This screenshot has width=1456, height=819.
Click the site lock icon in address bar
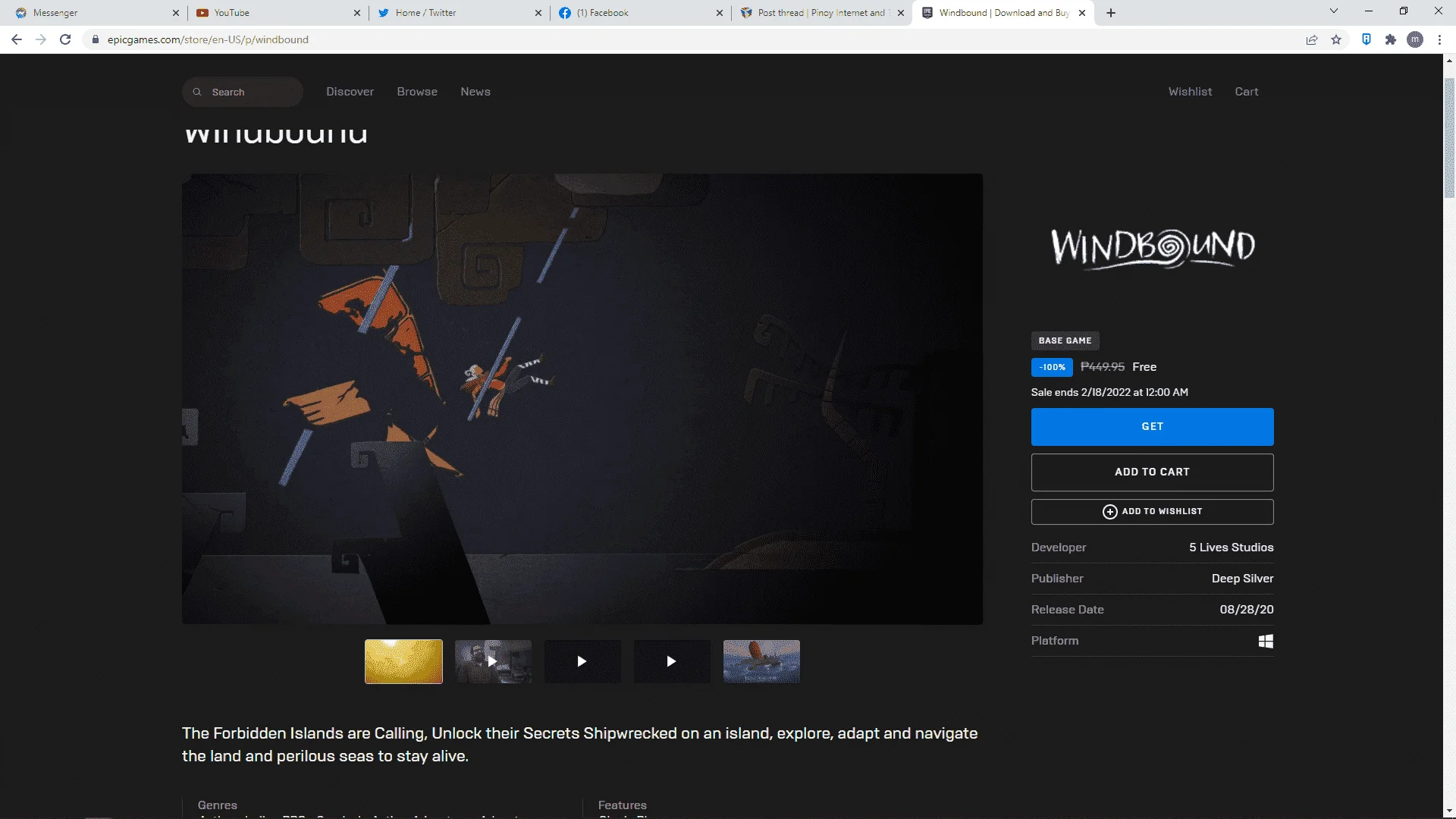tap(96, 39)
